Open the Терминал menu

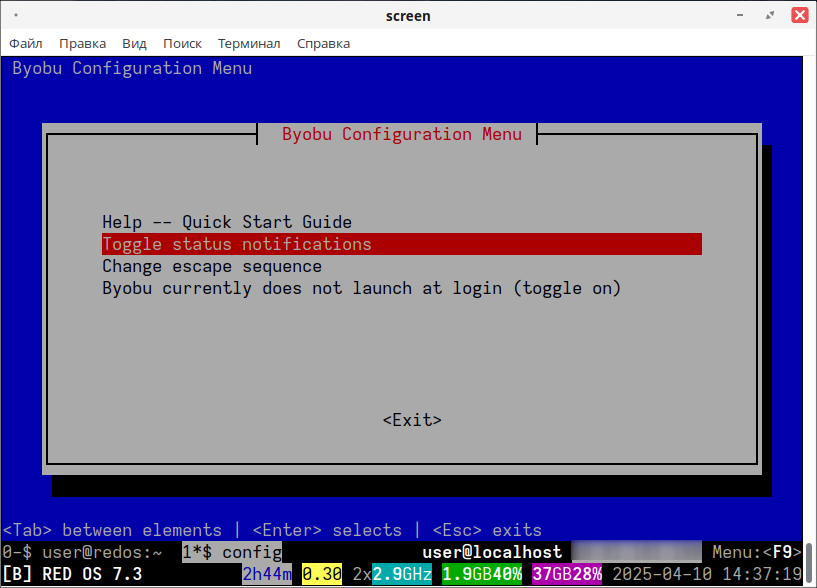click(x=249, y=43)
